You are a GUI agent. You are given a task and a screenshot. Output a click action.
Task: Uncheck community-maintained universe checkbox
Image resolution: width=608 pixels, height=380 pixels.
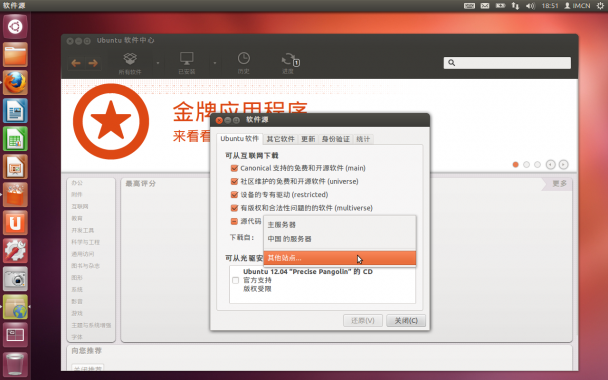(x=234, y=181)
